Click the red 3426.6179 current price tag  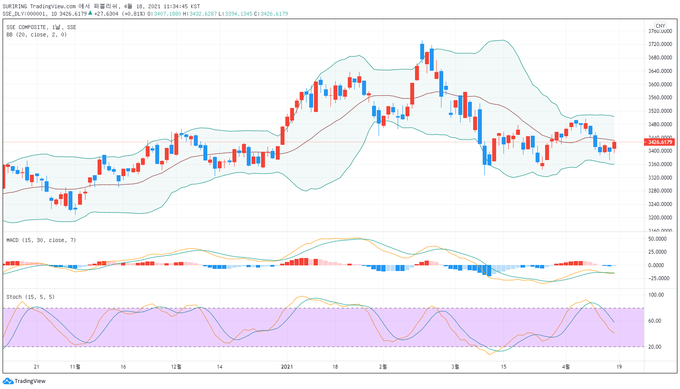[x=660, y=142]
